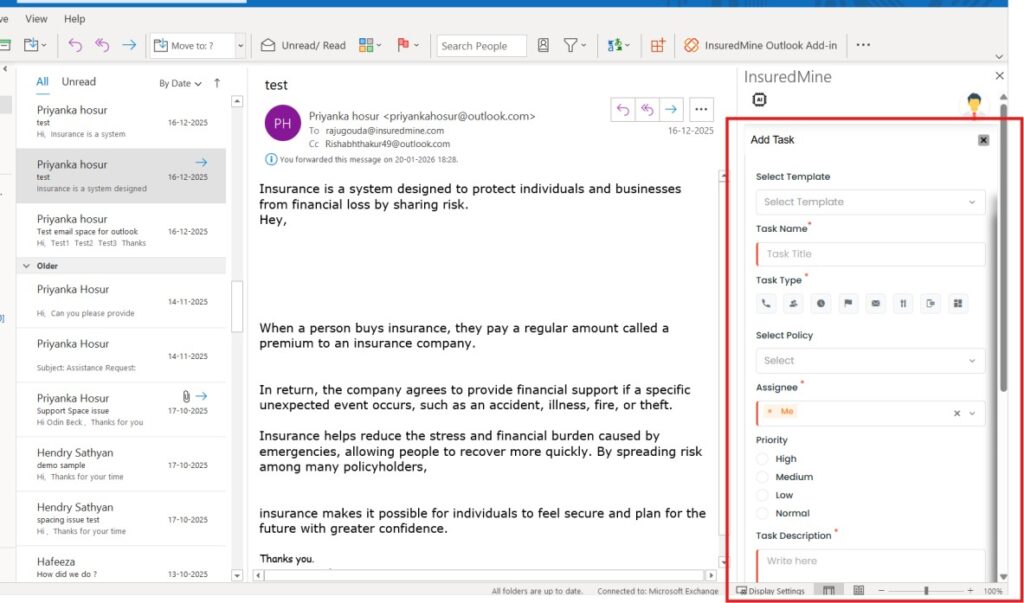Click the red flag follow-up icon

pos(404,45)
